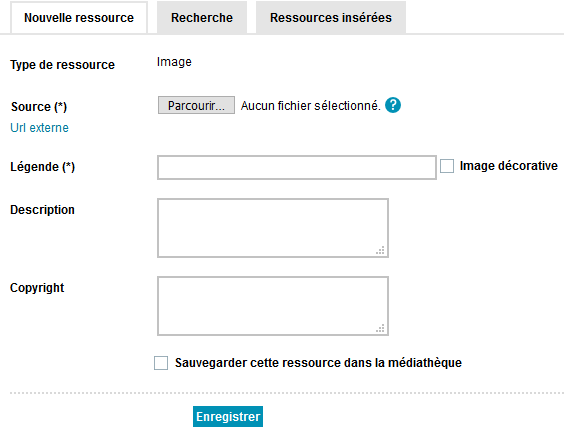Focus the Légende text field
The width and height of the screenshot is (564, 431).
[x=297, y=167]
